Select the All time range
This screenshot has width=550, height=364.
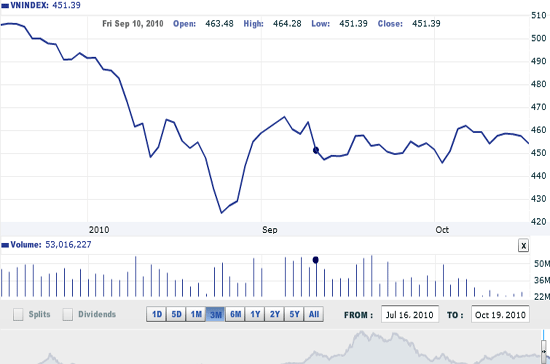(314, 314)
